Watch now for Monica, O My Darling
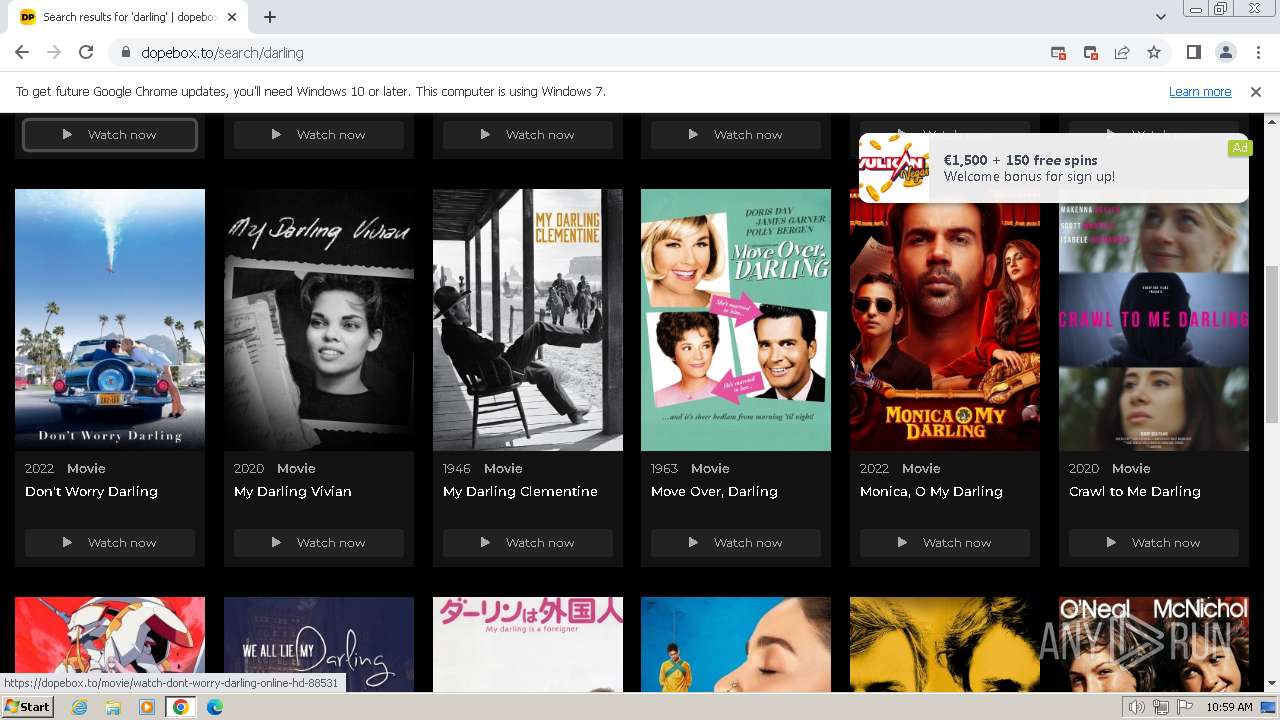The image size is (1280, 720). [x=945, y=542]
